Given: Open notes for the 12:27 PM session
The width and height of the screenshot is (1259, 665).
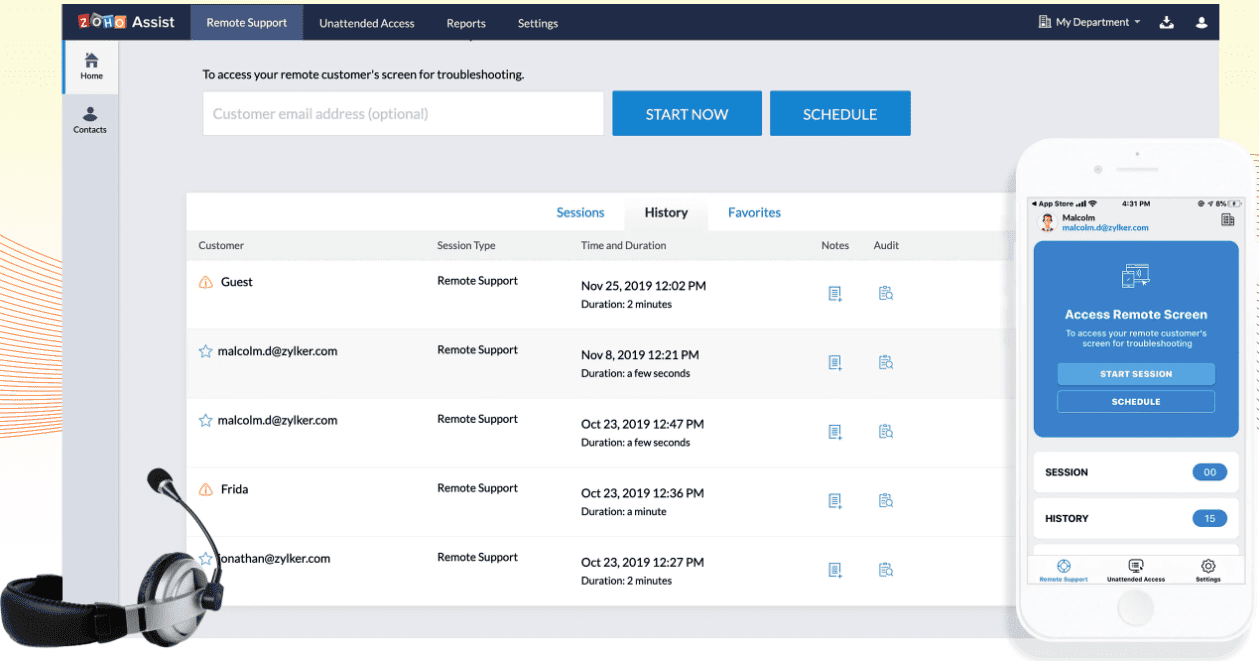Looking at the screenshot, I should point(835,569).
